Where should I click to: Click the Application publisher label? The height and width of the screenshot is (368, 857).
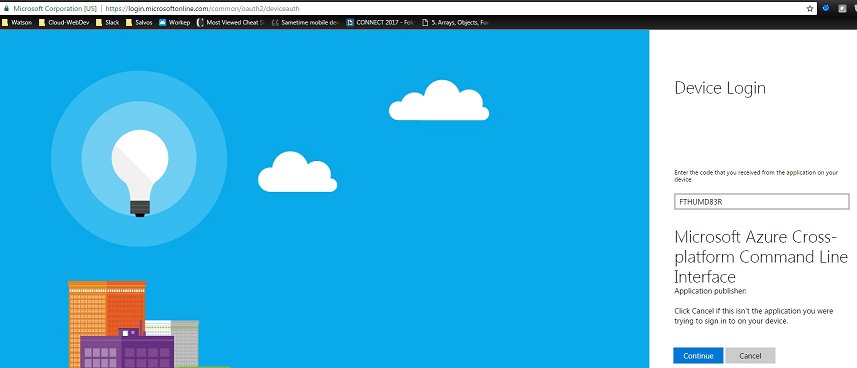coord(710,291)
